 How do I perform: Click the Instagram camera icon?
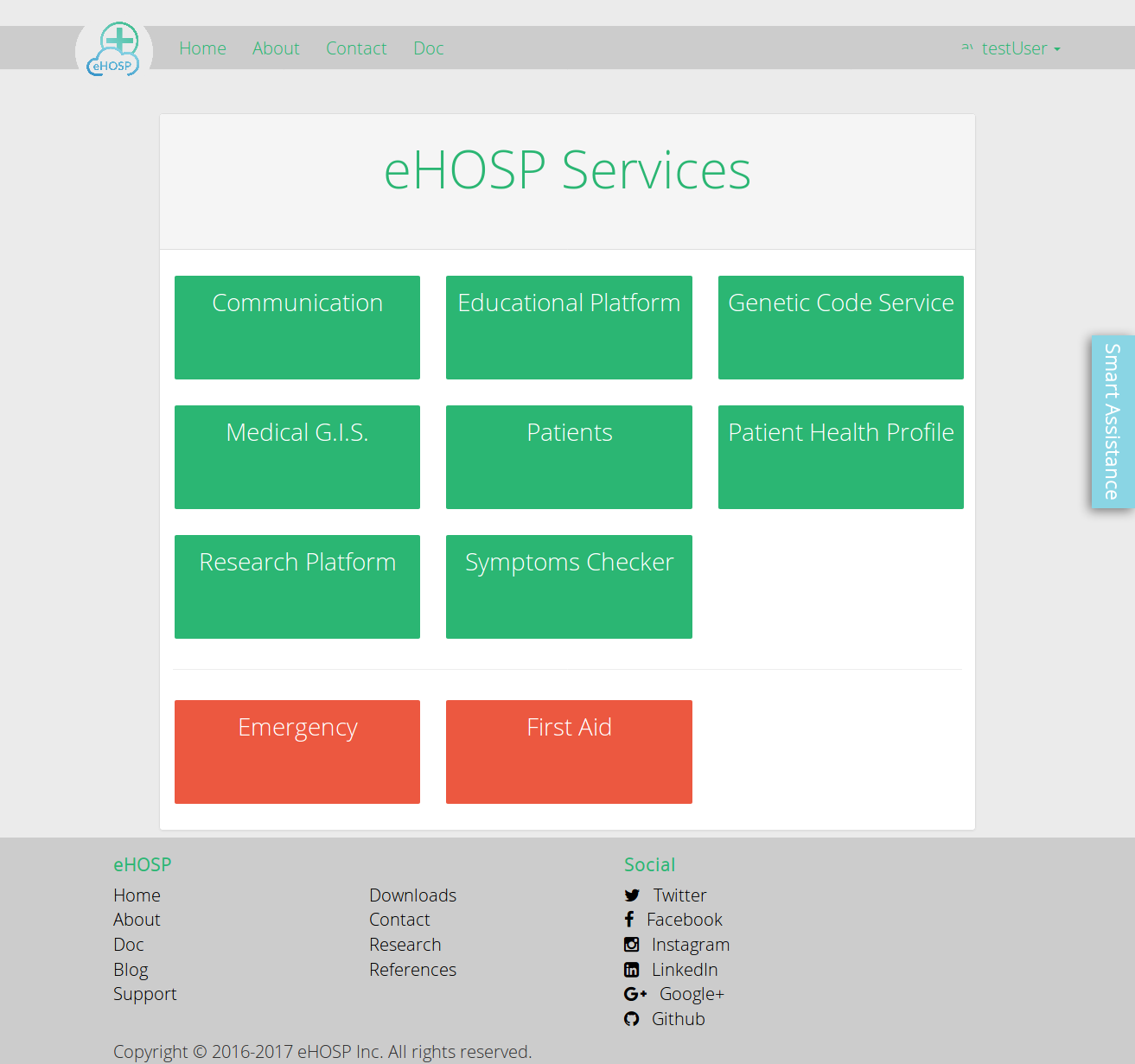tap(632, 945)
